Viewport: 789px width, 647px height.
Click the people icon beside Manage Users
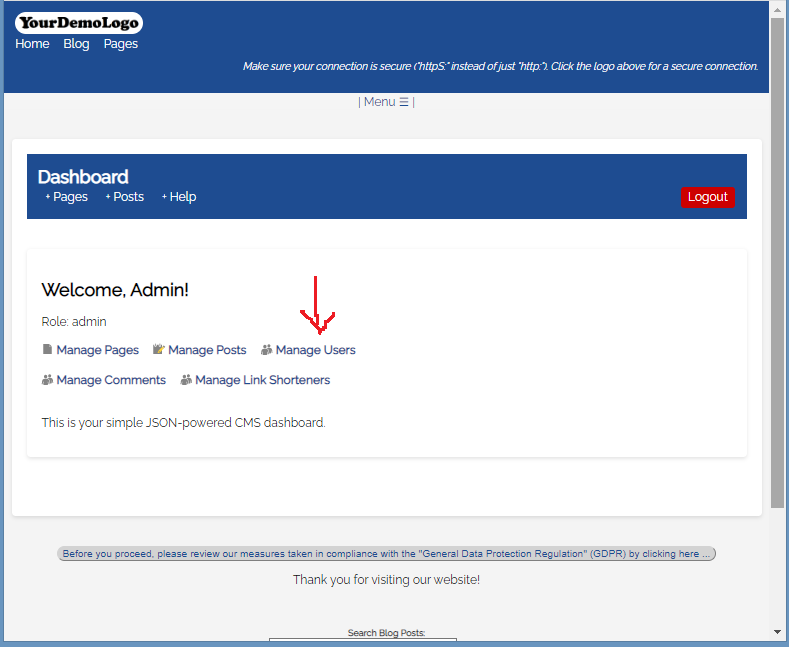(266, 350)
